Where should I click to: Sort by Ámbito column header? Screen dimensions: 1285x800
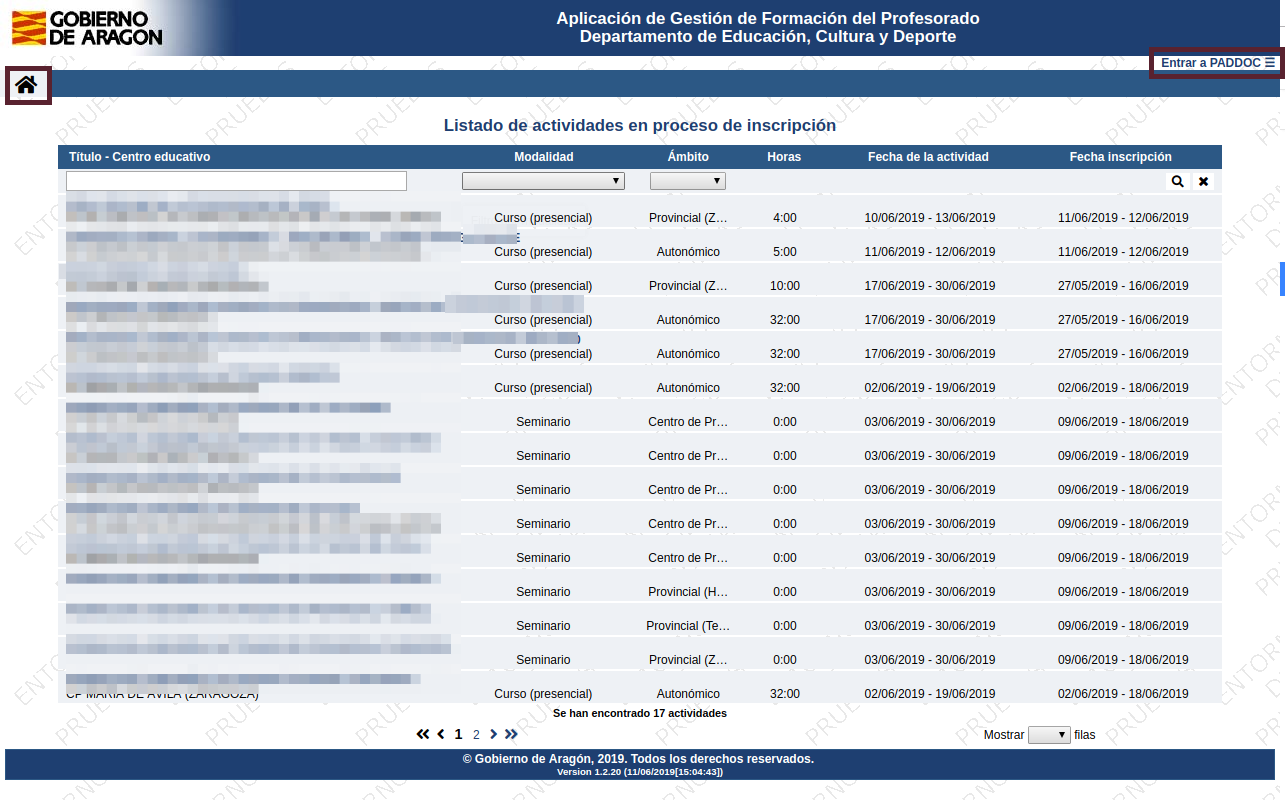tap(688, 157)
